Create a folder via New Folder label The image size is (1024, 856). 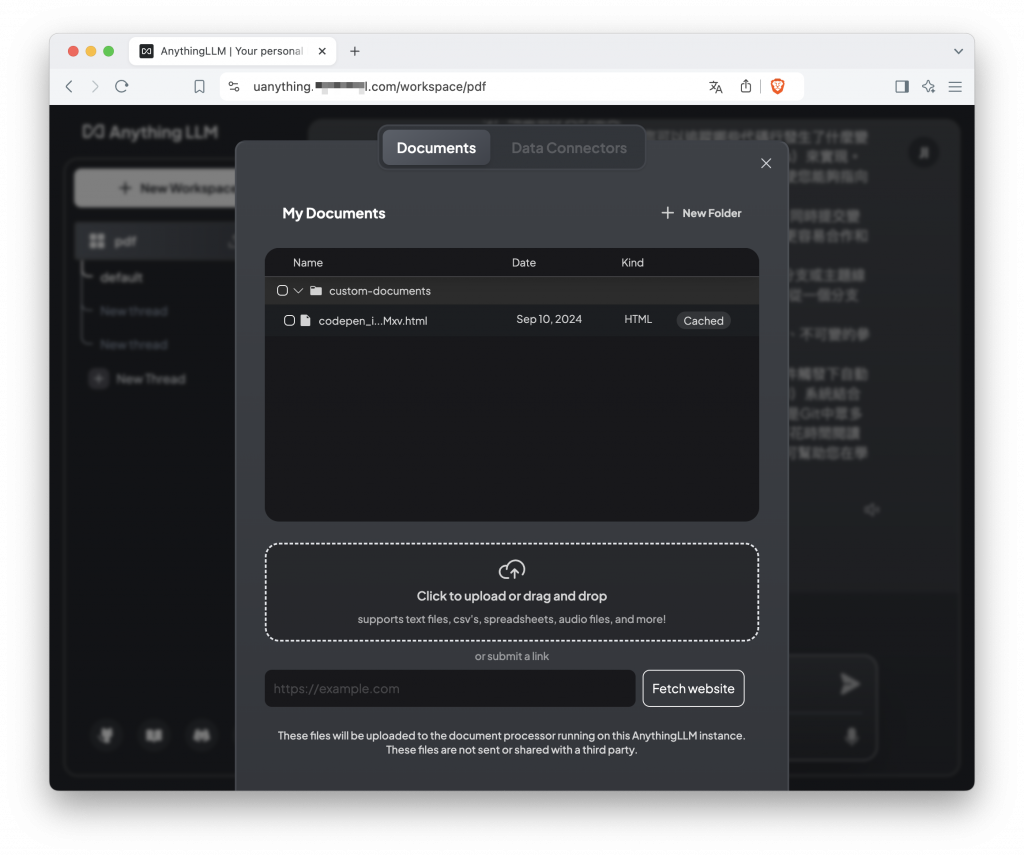[711, 213]
